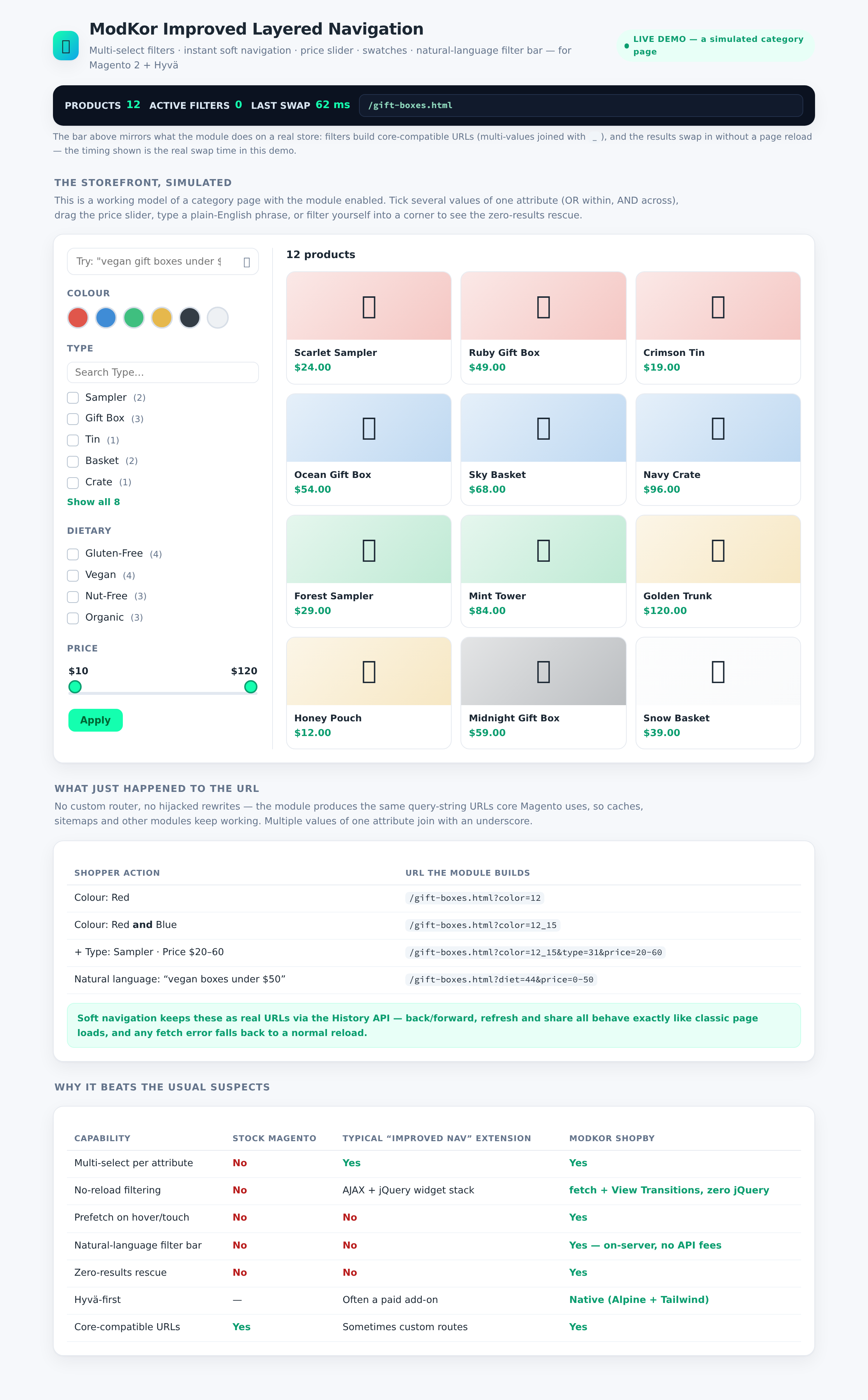Image resolution: width=868 pixels, height=1400 pixels.
Task: Focus the Search Type field
Action: (x=163, y=372)
